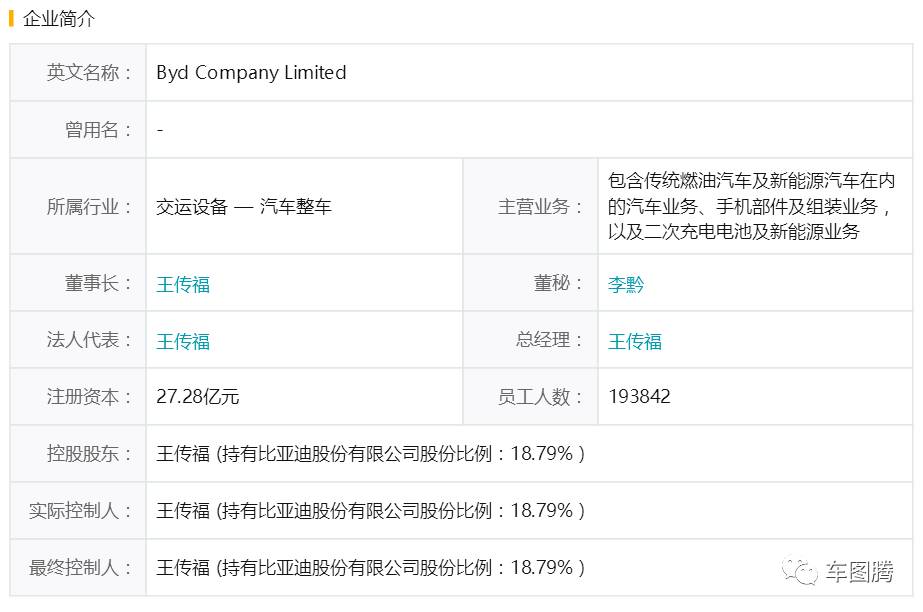This screenshot has width=923, height=612.
Task: Click the 交运设备 — 汽车整车 industry value
Action: [x=243, y=207]
